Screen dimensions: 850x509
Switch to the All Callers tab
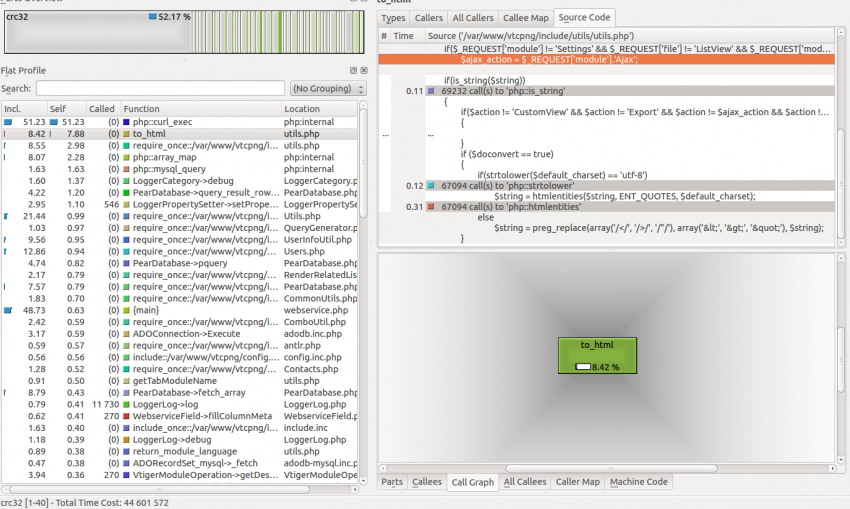[472, 18]
